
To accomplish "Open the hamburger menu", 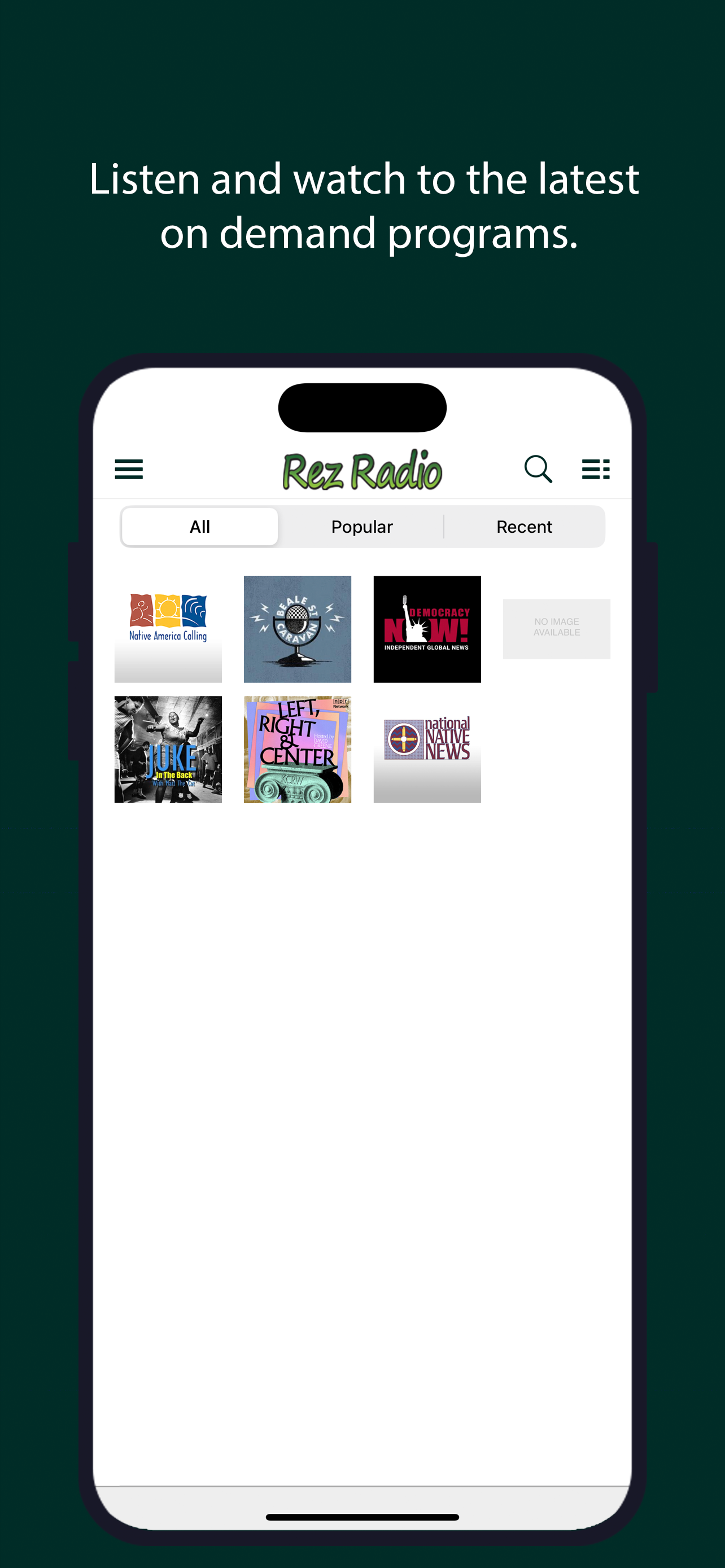I will pyautogui.click(x=128, y=468).
